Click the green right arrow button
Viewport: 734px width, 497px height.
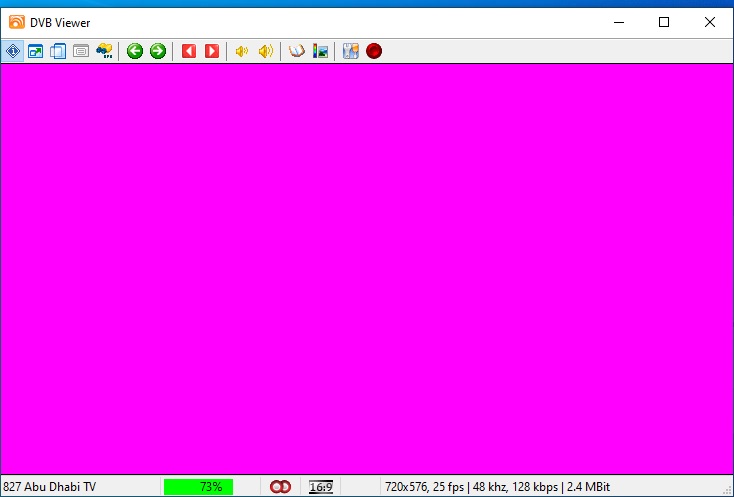tap(158, 51)
